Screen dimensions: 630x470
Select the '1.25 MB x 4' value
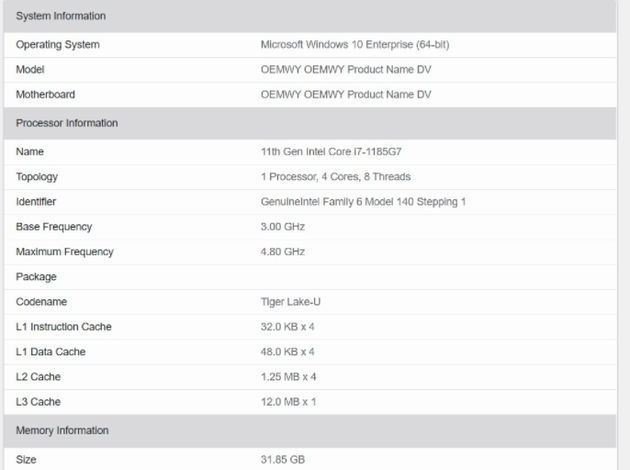(288, 377)
